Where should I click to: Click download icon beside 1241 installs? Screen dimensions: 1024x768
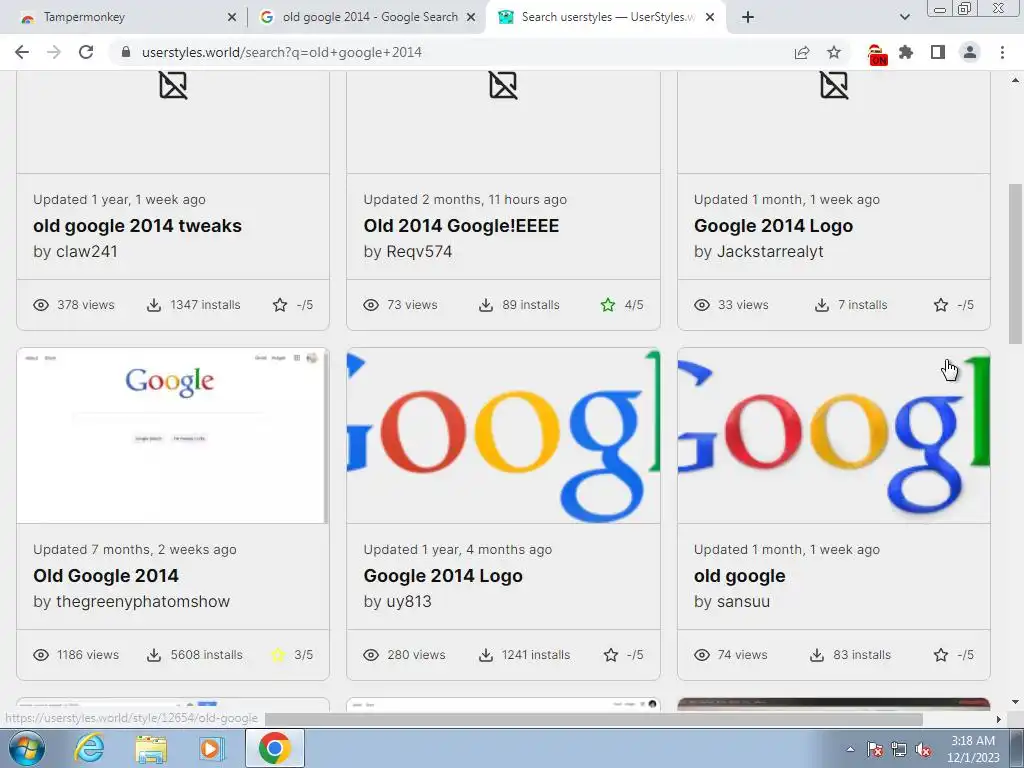(x=485, y=655)
